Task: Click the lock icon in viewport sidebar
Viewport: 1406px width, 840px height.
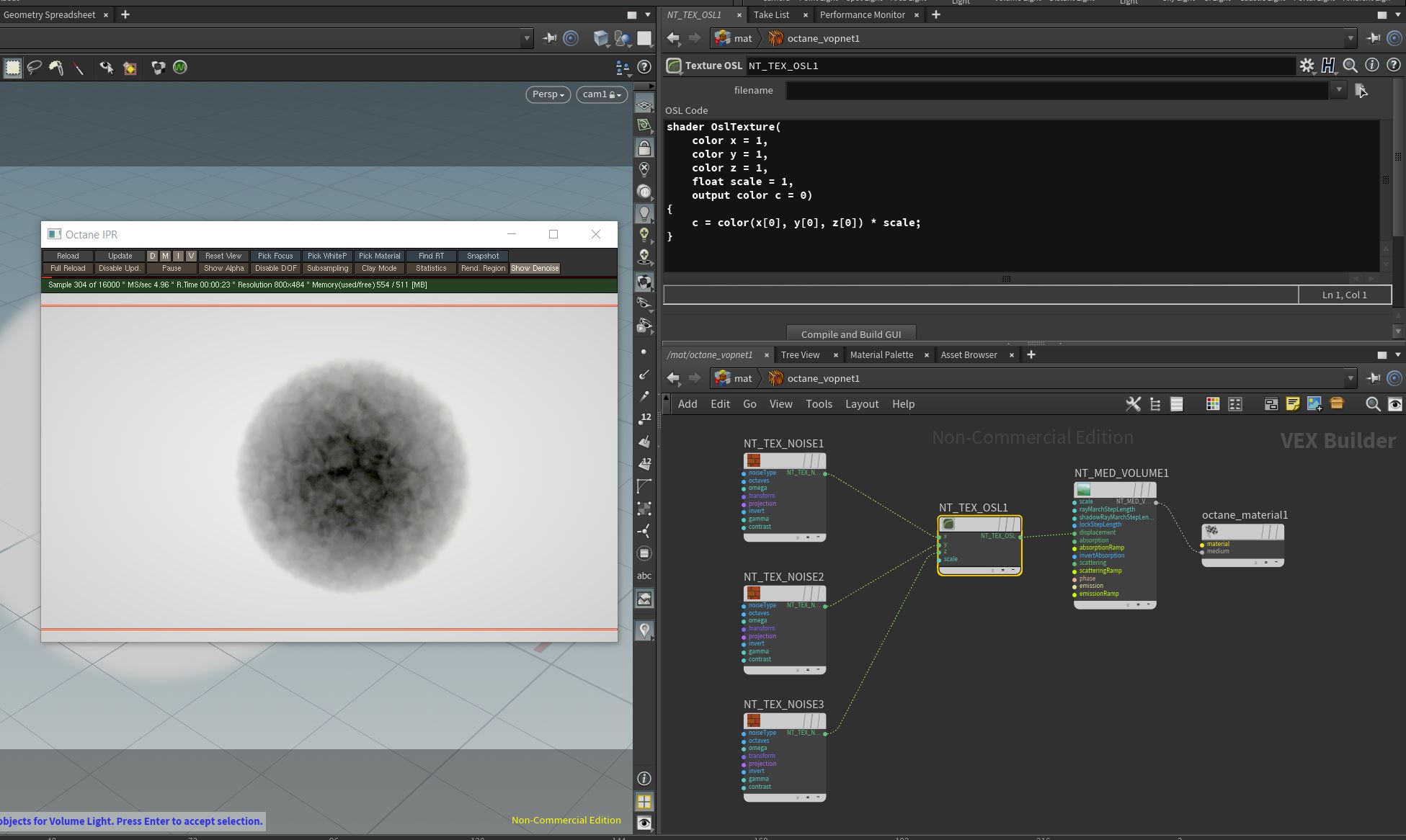Action: [x=644, y=148]
